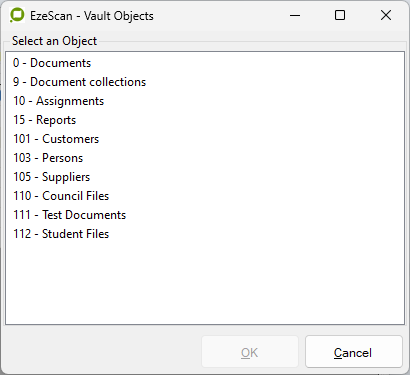The height and width of the screenshot is (375, 410).
Task: Click empty footer area left of OK button
Action: click(x=102, y=352)
